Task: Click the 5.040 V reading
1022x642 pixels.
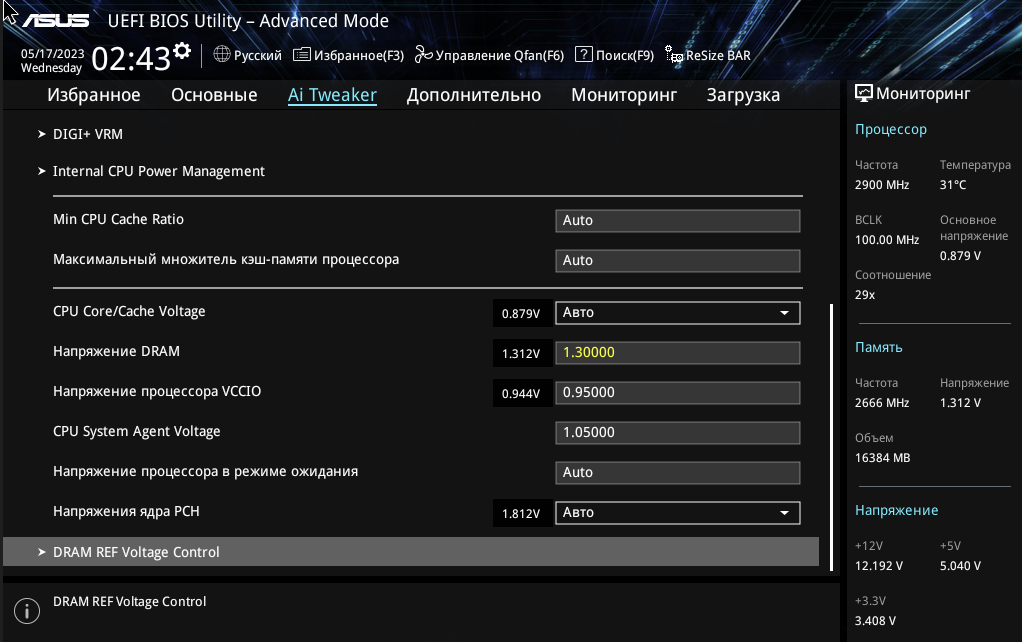Action: (x=960, y=566)
